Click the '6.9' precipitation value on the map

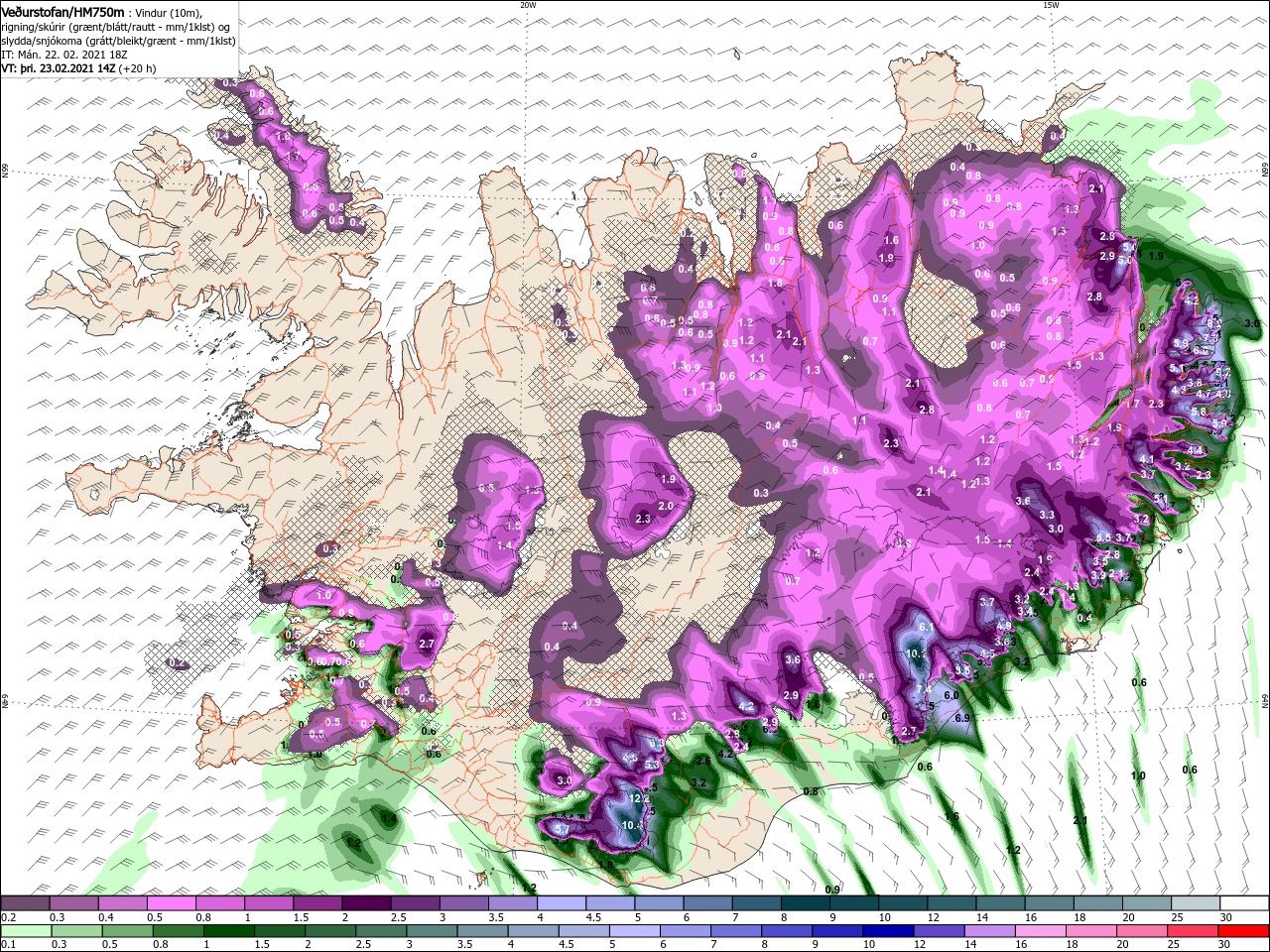(x=961, y=717)
